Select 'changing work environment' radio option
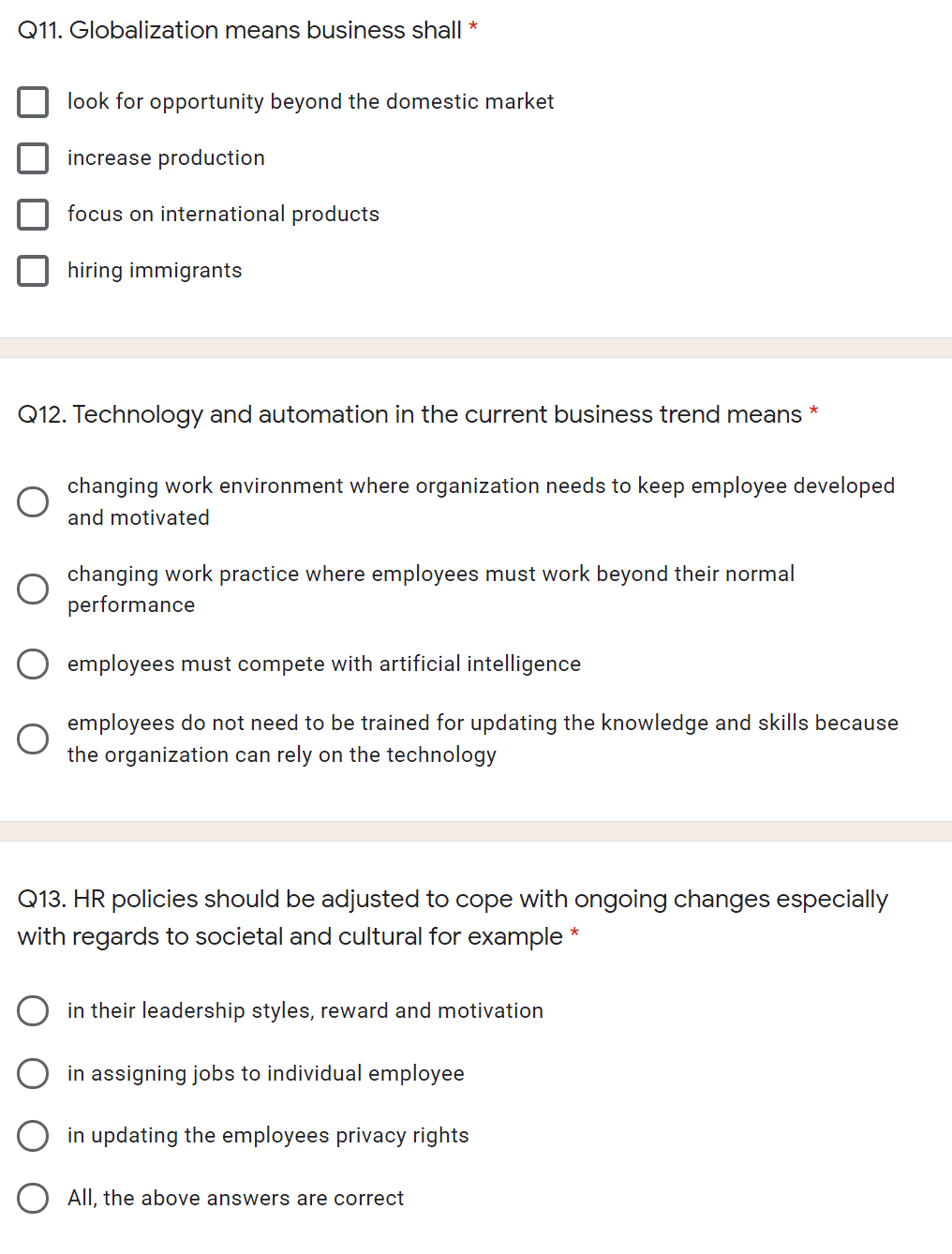952x1254 pixels. (33, 501)
